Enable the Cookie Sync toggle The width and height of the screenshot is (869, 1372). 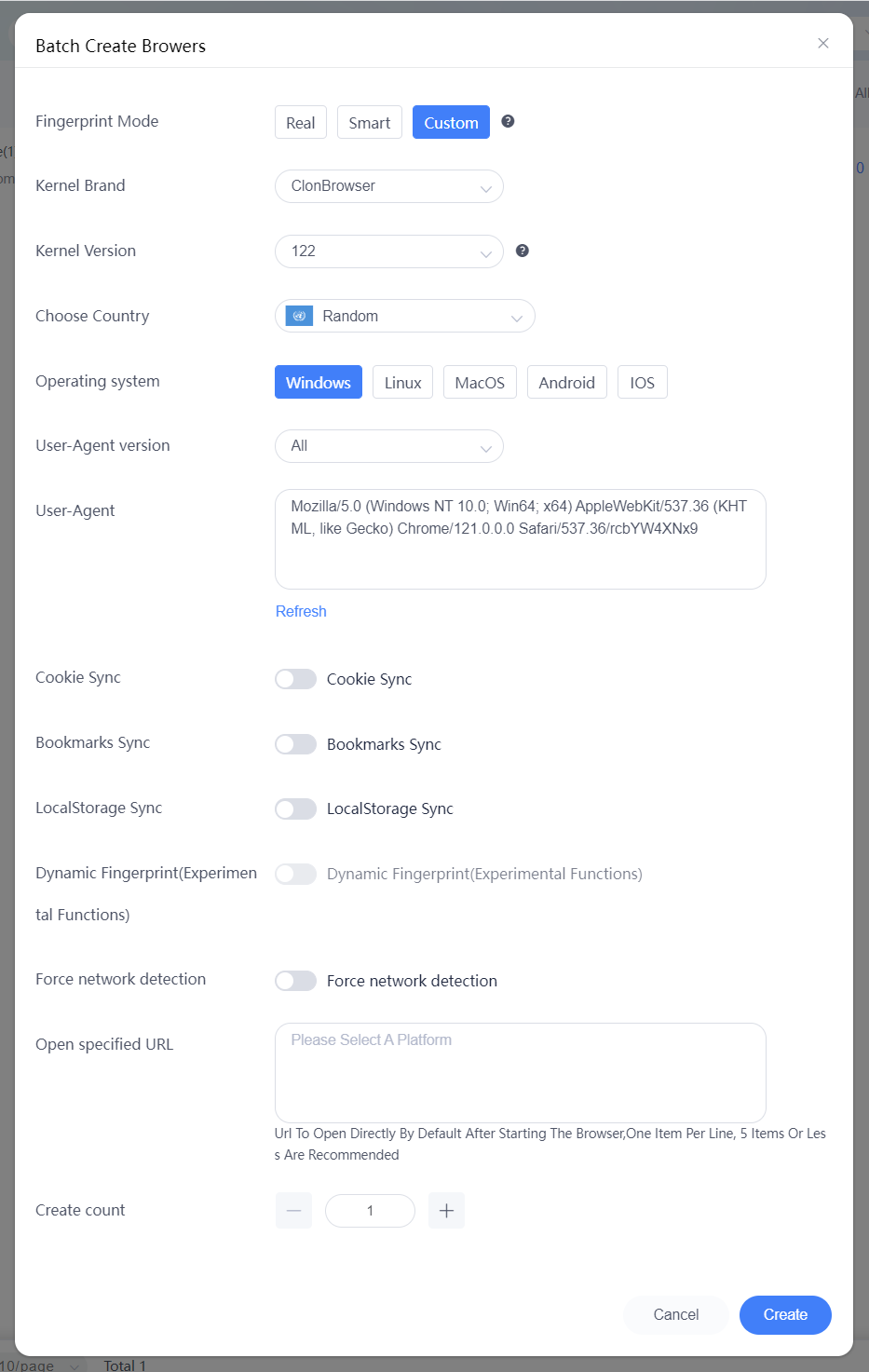pyautogui.click(x=295, y=679)
